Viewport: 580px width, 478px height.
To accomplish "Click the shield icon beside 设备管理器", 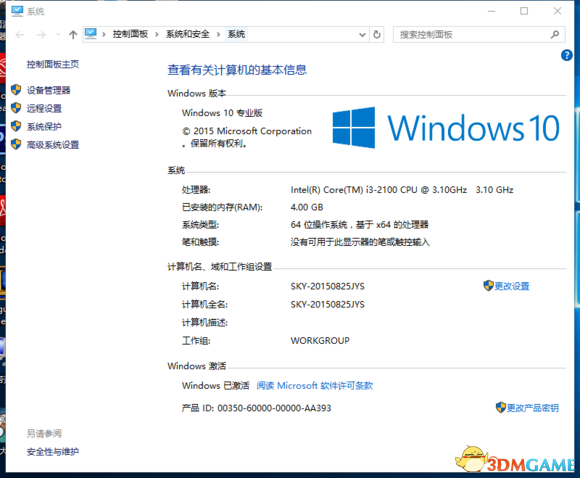I will (16, 90).
